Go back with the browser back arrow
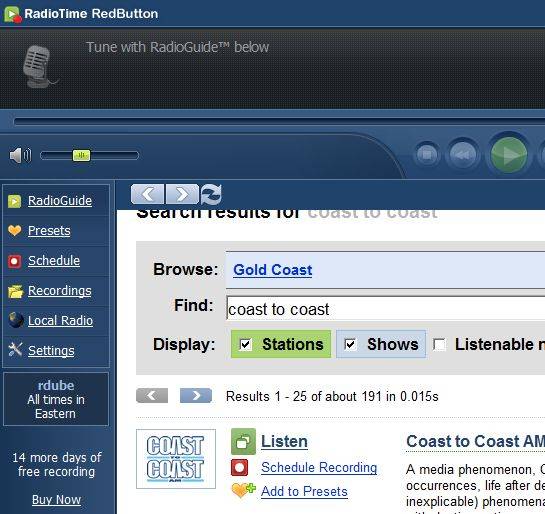545x514 pixels. [147, 194]
